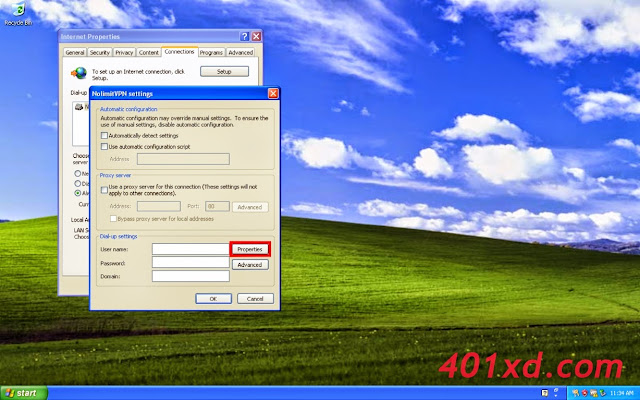Open the Windows Start menu
640x400 pixels.
coord(24,393)
